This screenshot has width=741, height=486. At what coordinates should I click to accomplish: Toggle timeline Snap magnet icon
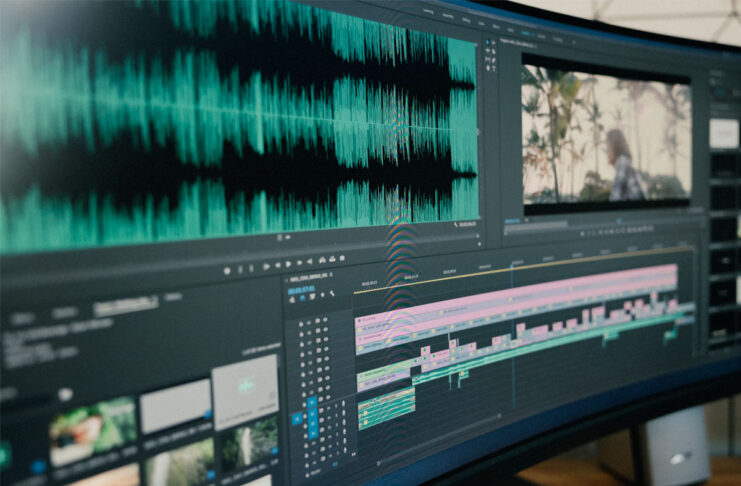point(302,298)
